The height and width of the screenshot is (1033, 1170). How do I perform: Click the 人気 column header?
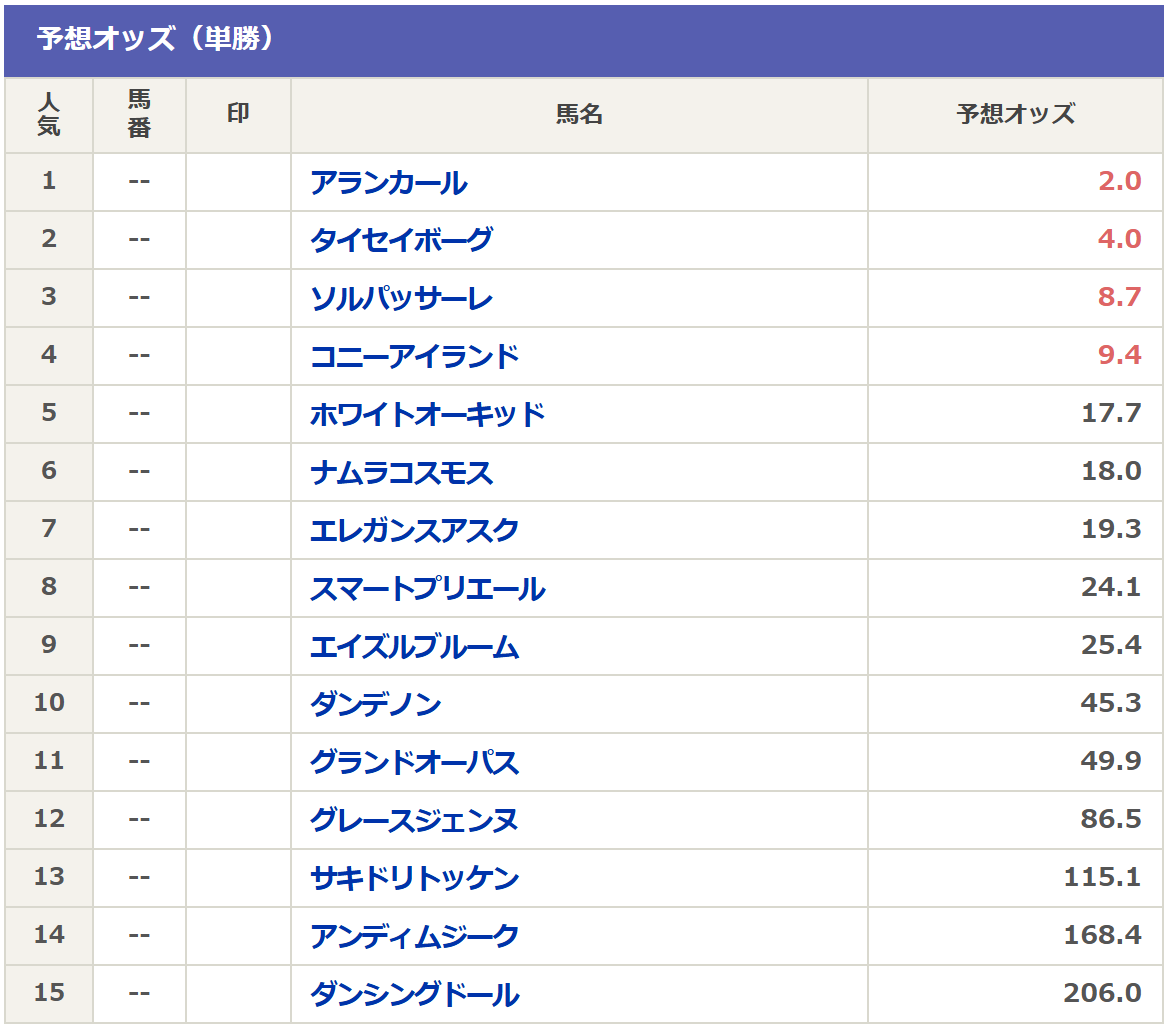[49, 115]
